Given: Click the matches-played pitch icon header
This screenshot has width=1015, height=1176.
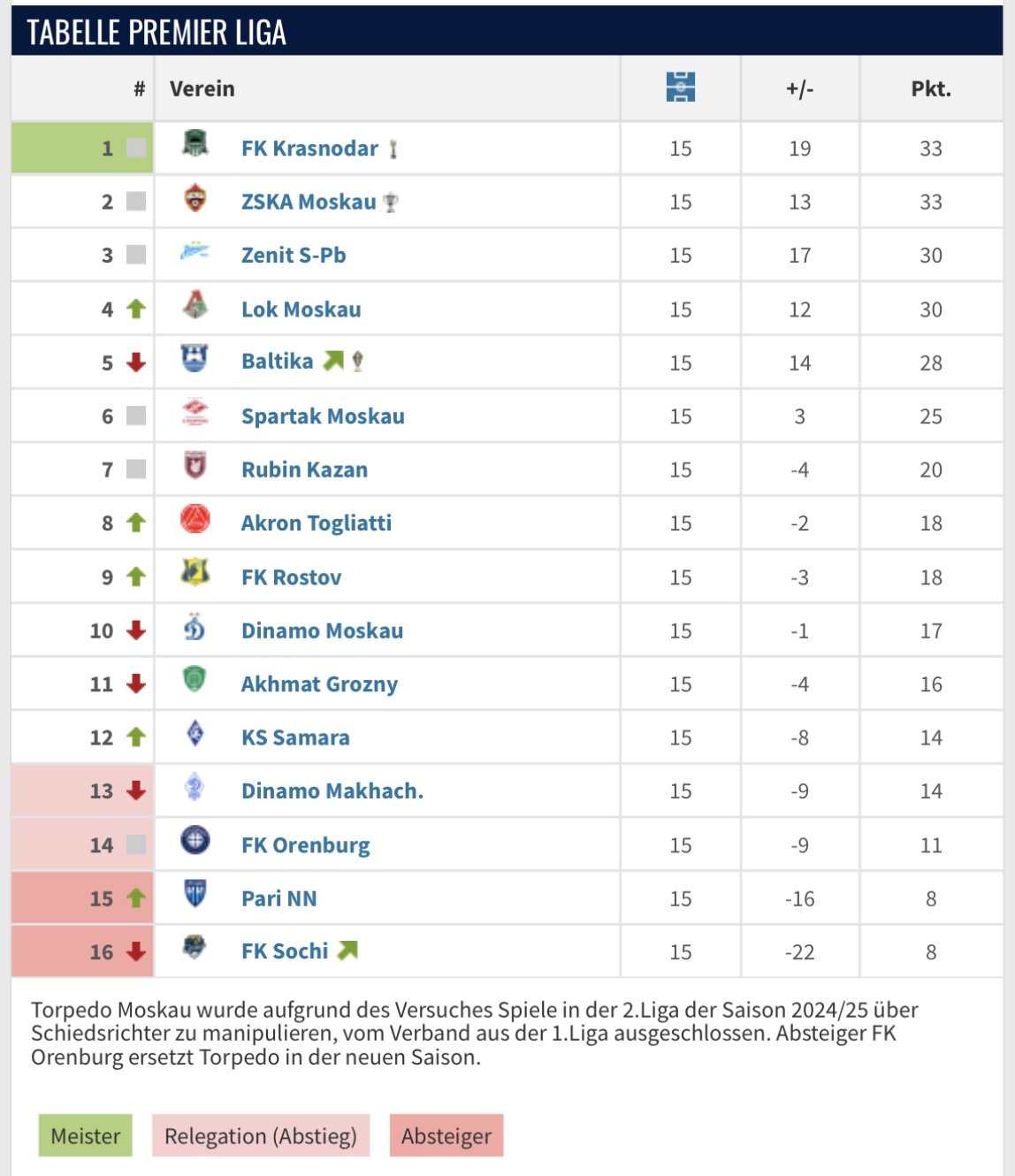Looking at the screenshot, I should coord(680,88).
